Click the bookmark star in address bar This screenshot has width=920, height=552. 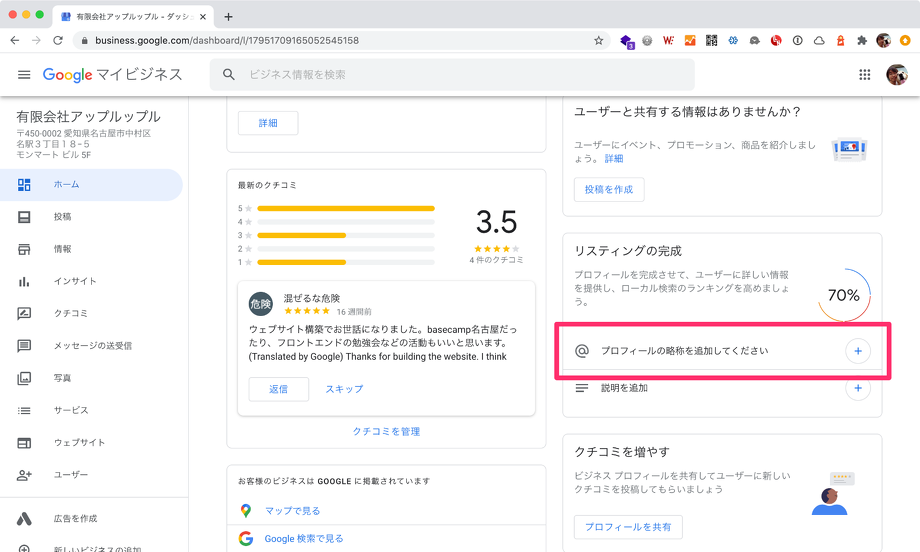pyautogui.click(x=598, y=41)
